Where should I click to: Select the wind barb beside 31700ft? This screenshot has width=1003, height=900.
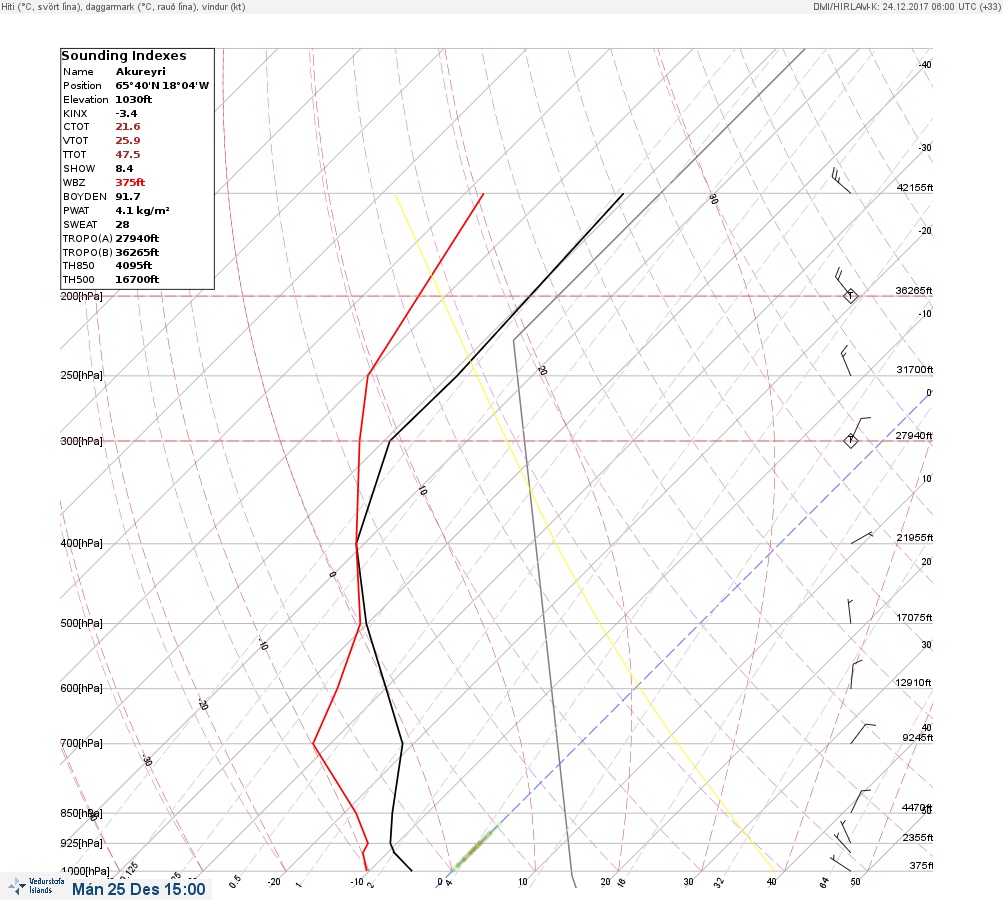tap(846, 361)
